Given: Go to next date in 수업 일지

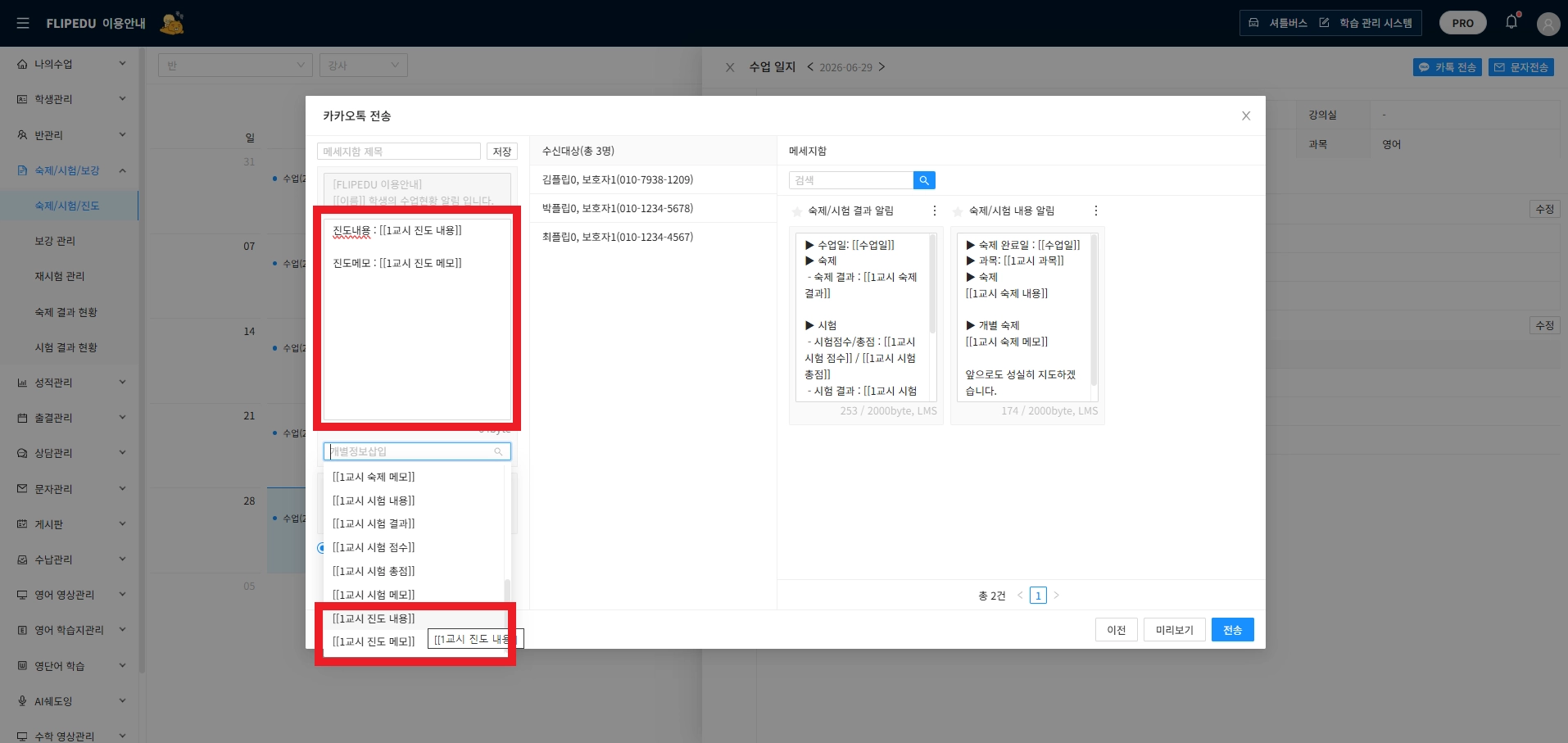Looking at the screenshot, I should pos(881,67).
